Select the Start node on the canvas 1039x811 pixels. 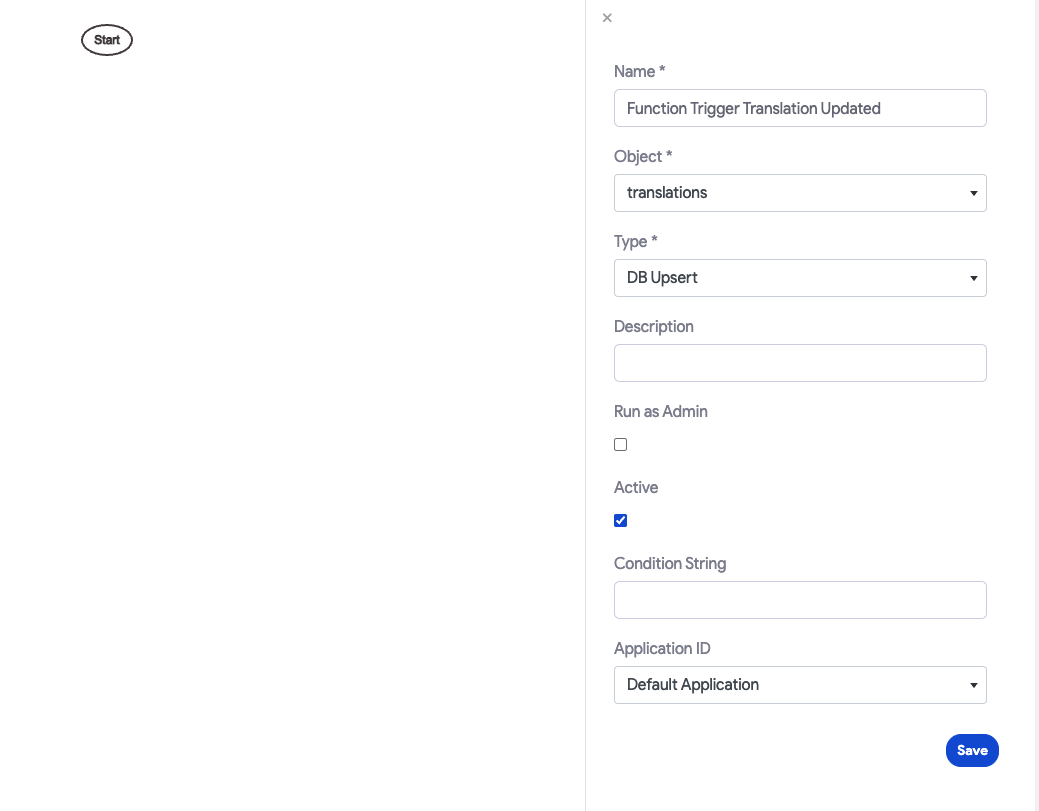[106, 40]
